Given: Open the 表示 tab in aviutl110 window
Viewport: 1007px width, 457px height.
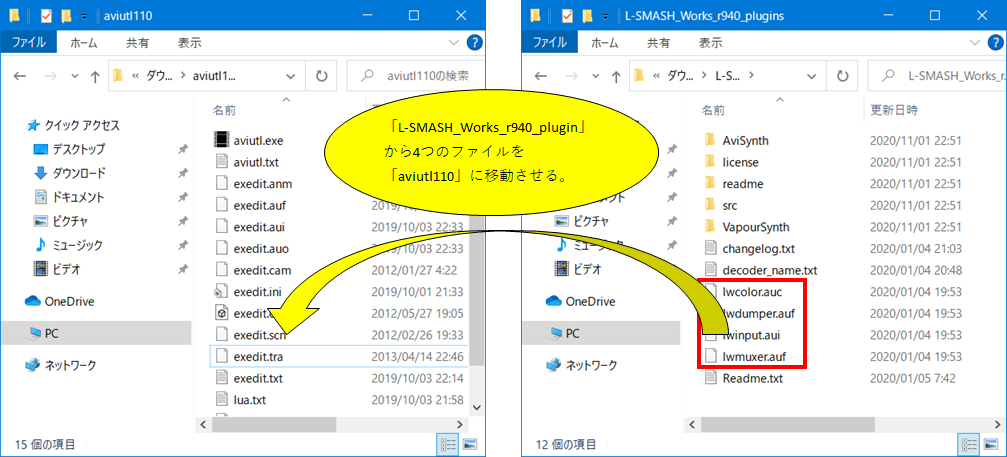Looking at the screenshot, I should (189, 44).
